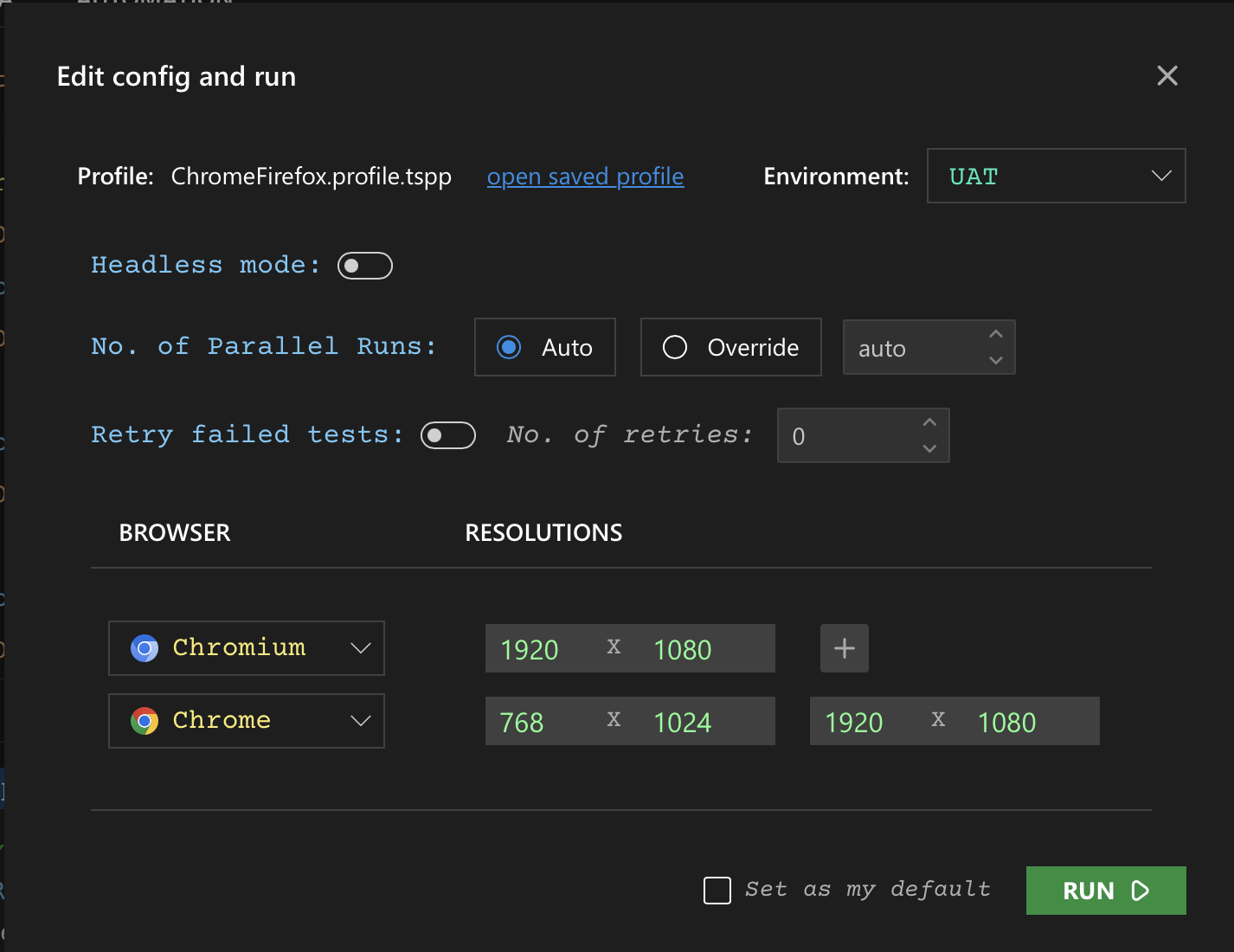Click the 768 width resolution field
The width and height of the screenshot is (1234, 952).
point(523,722)
